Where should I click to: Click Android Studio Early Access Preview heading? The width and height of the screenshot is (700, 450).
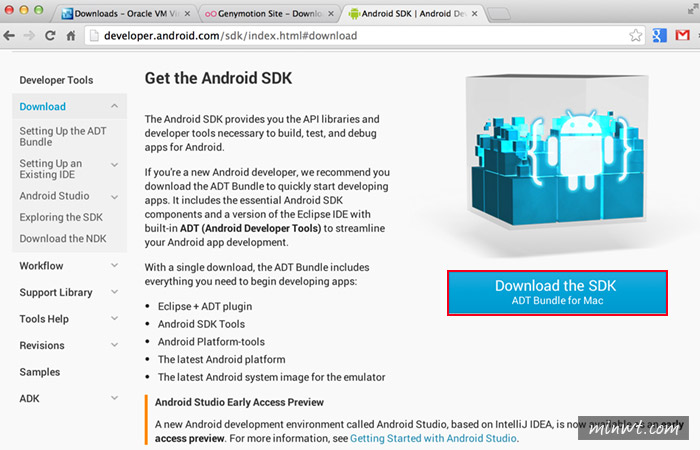(x=239, y=402)
